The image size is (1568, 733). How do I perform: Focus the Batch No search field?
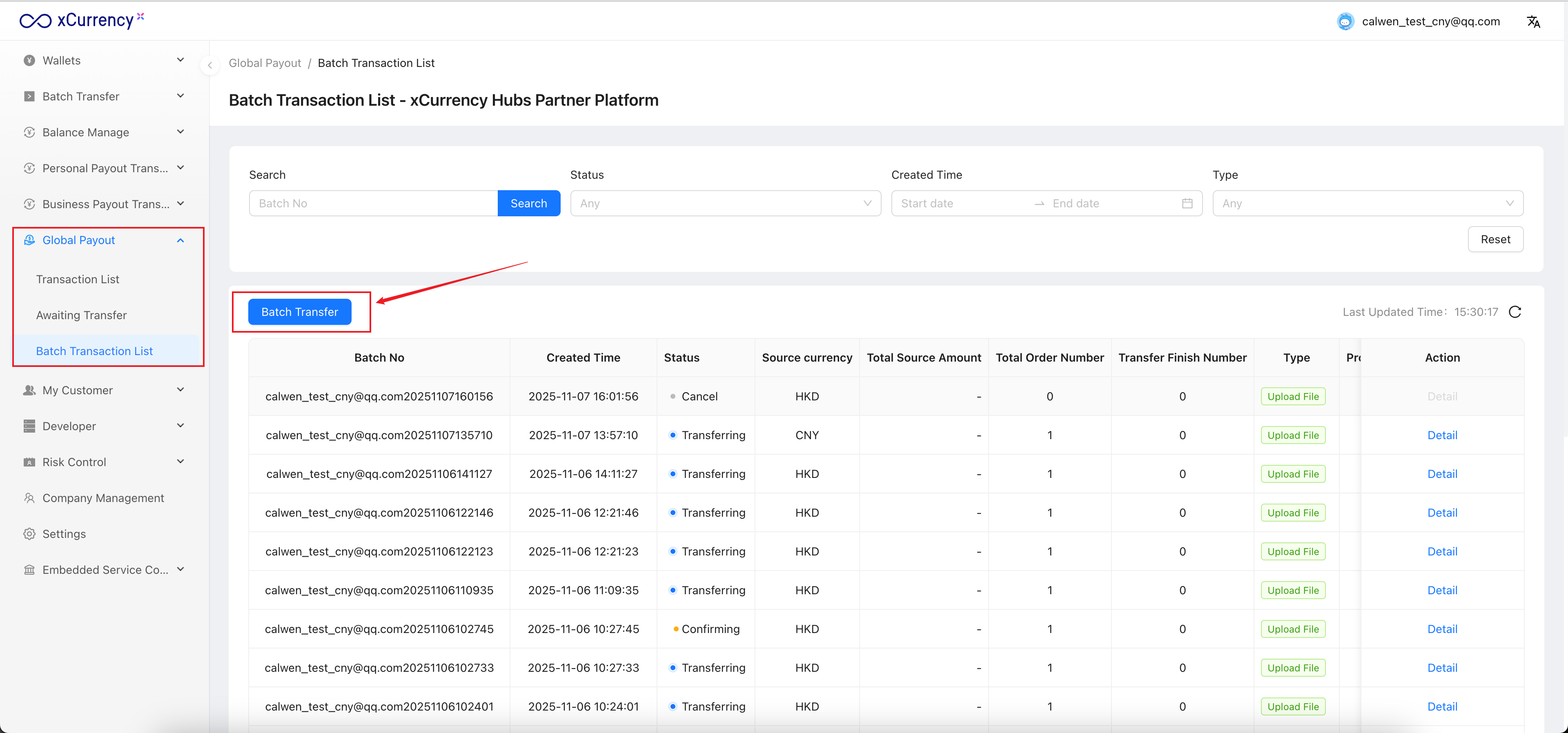pyautogui.click(x=372, y=204)
